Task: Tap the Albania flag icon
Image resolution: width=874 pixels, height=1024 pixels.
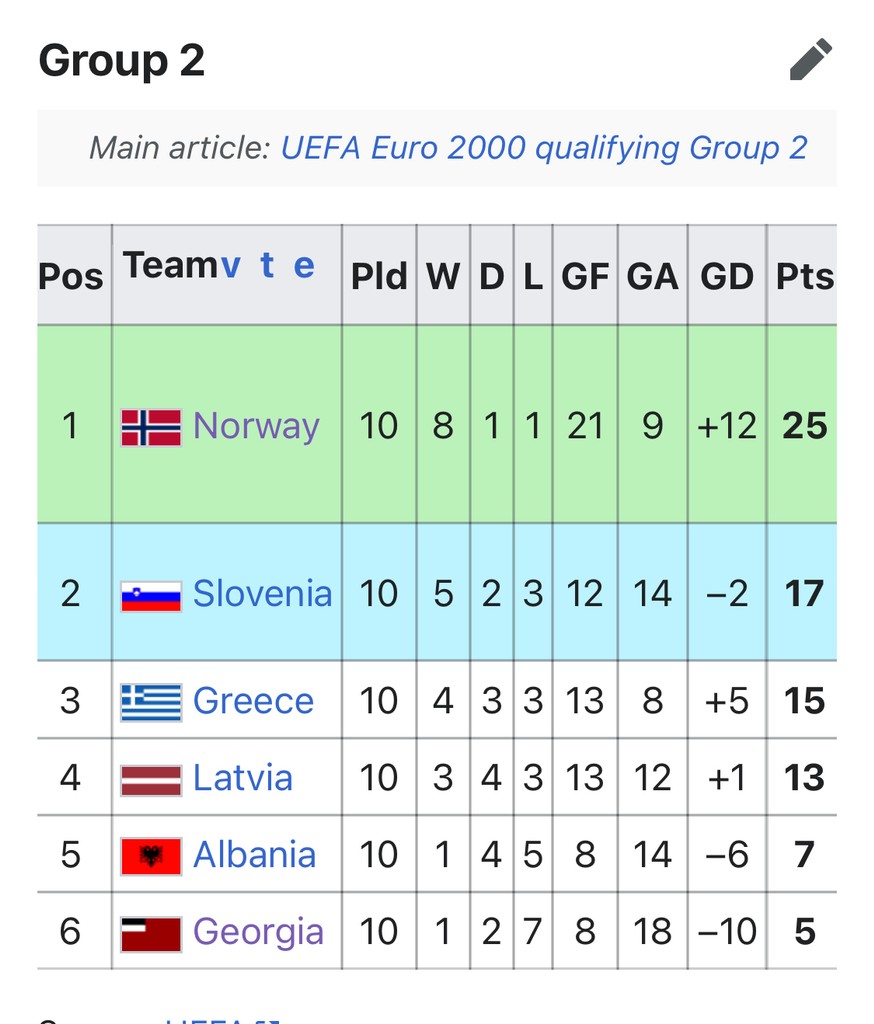Action: coord(151,856)
